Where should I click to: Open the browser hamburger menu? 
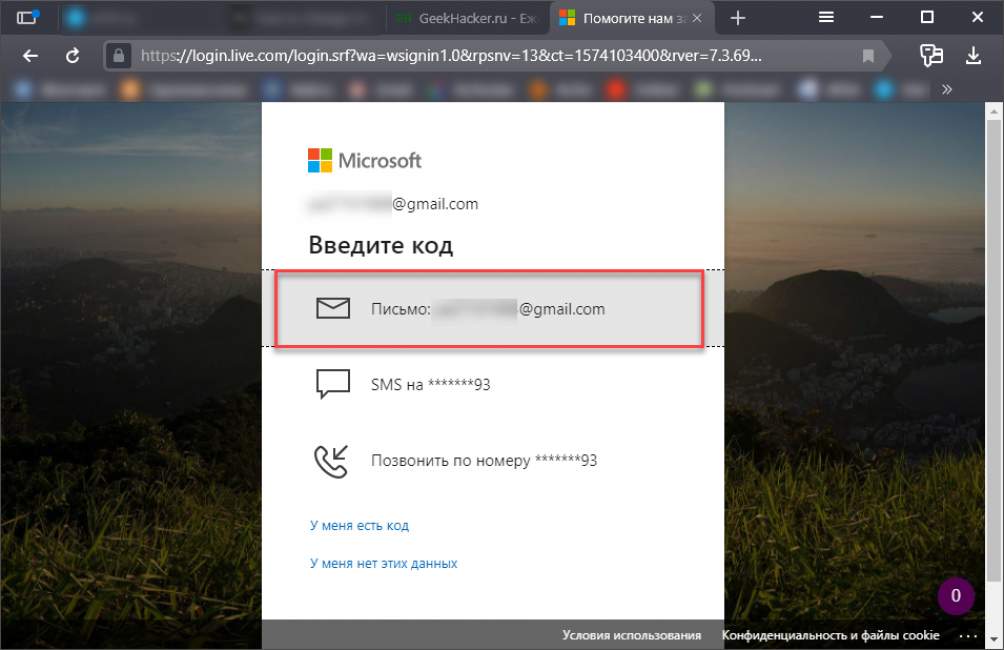(x=826, y=17)
